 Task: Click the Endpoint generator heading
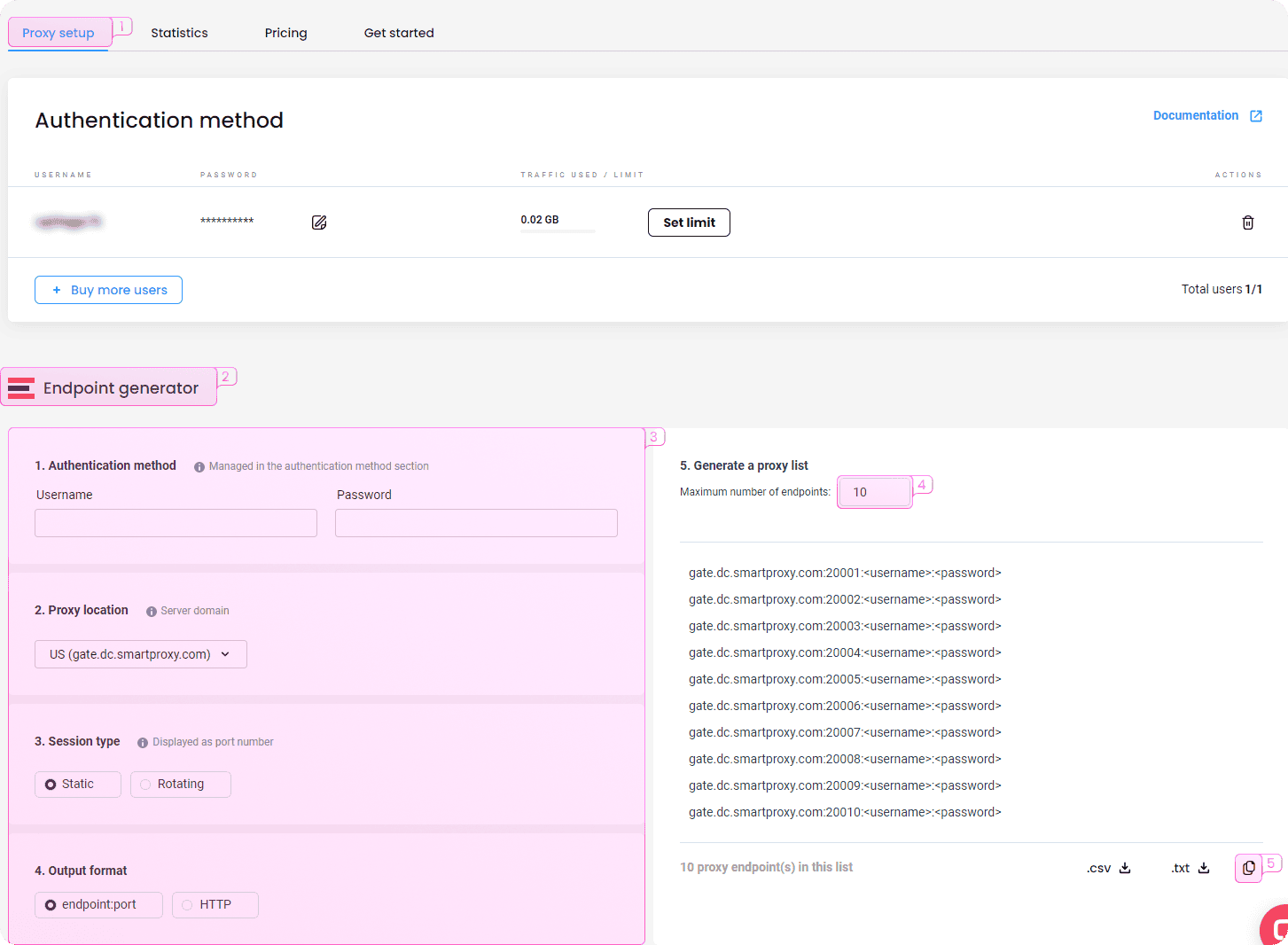click(x=121, y=388)
